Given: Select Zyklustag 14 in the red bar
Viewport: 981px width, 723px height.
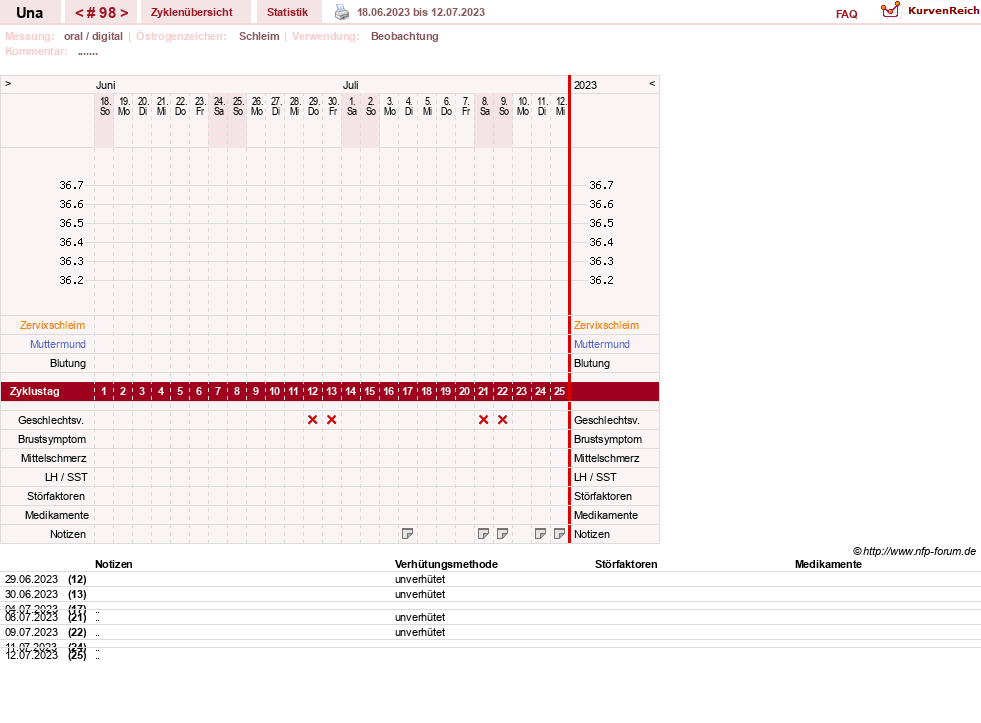Looking at the screenshot, I should coord(350,392).
